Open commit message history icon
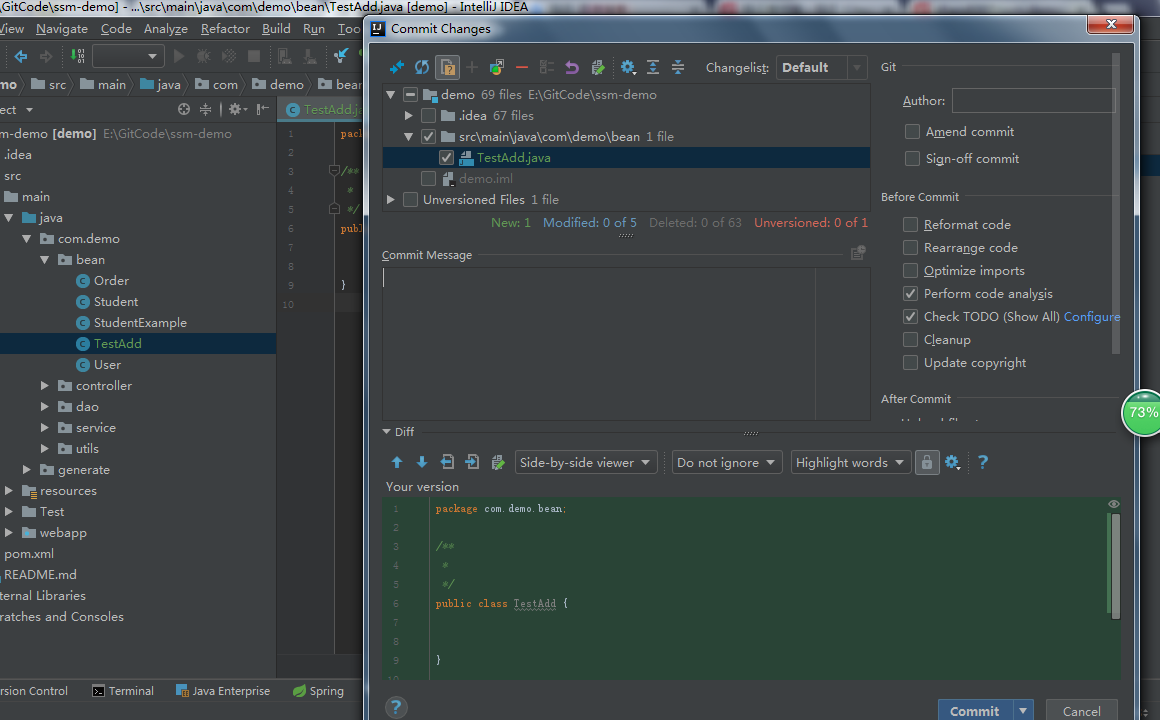The height and width of the screenshot is (720, 1160). [857, 253]
